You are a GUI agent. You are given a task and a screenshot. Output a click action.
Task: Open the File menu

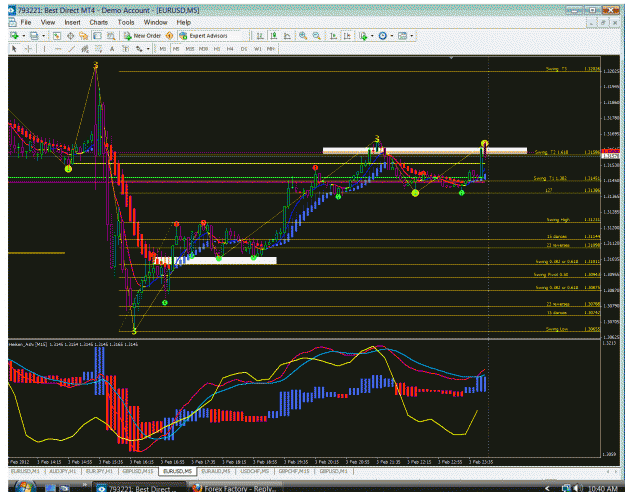[x=26, y=23]
